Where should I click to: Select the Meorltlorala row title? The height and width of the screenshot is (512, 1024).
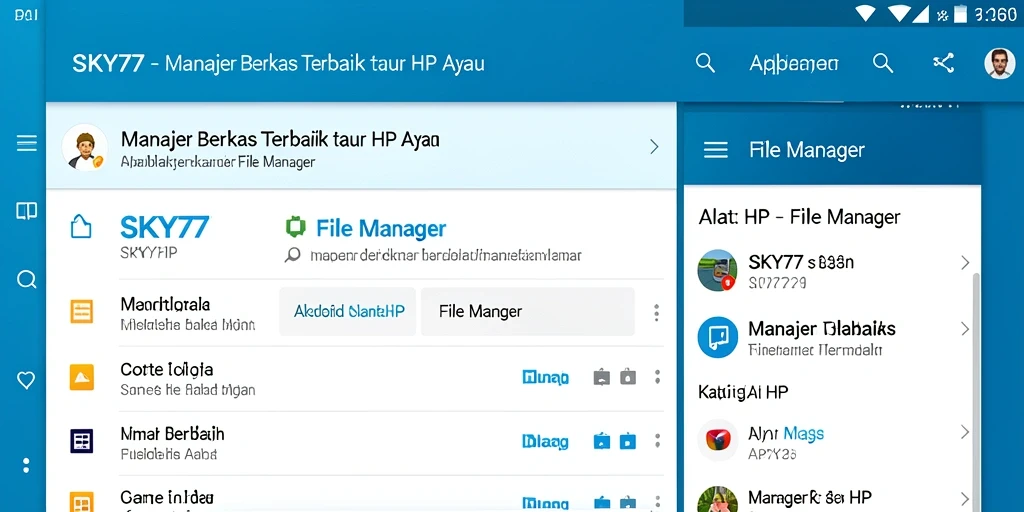pyautogui.click(x=165, y=304)
